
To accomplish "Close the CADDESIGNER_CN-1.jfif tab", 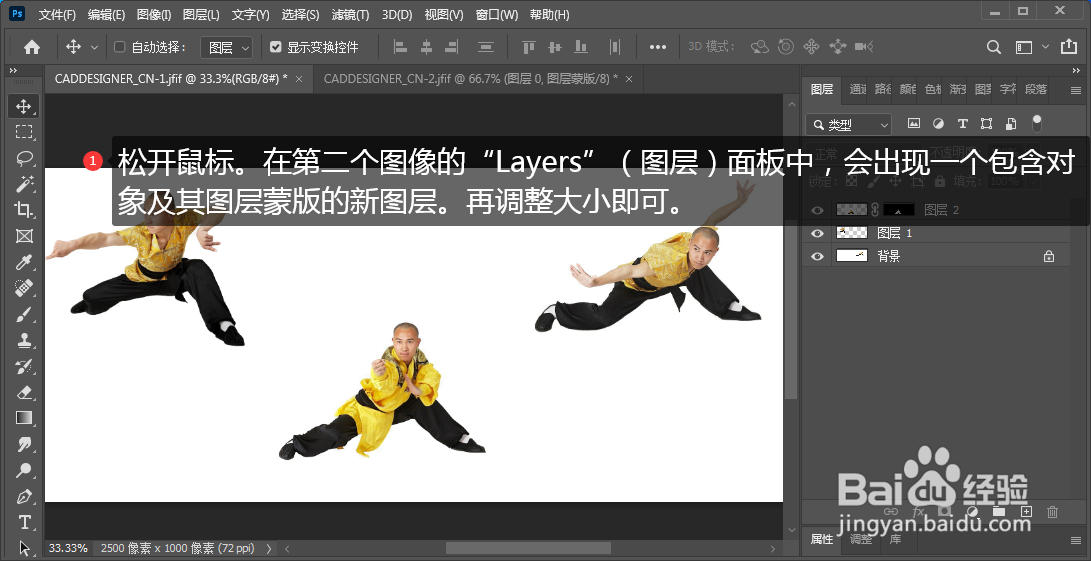I will point(299,79).
